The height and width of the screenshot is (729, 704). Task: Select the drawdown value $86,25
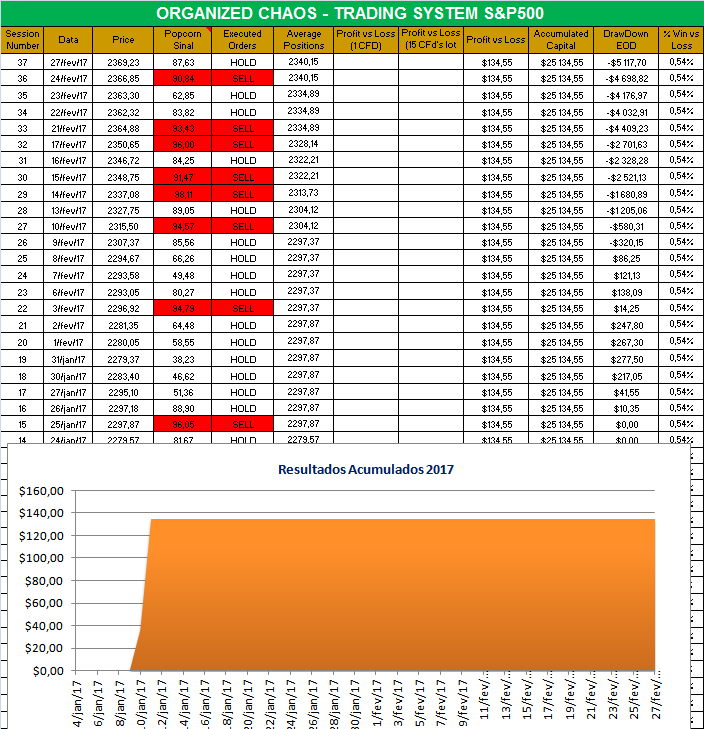point(626,258)
